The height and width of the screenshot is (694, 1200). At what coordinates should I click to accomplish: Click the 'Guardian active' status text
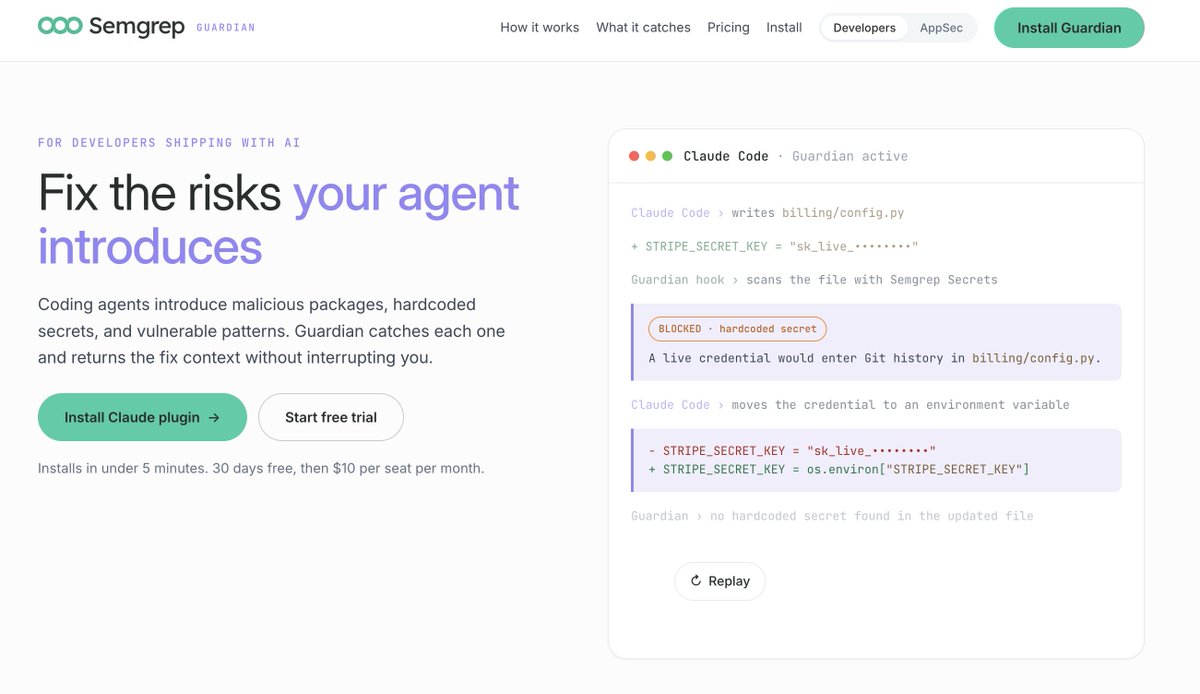[x=850, y=156]
